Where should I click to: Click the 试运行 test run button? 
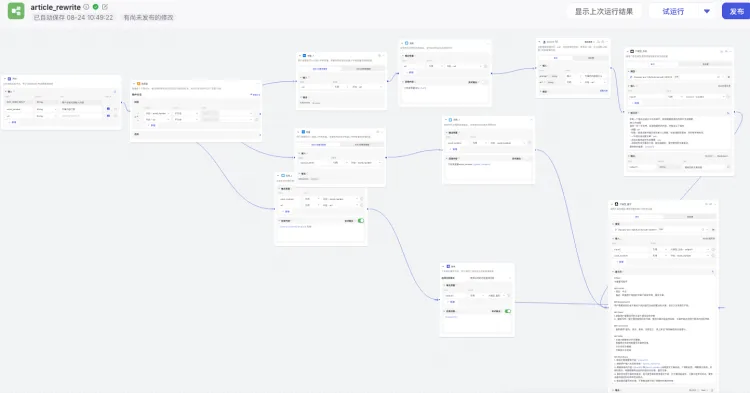tap(673, 11)
